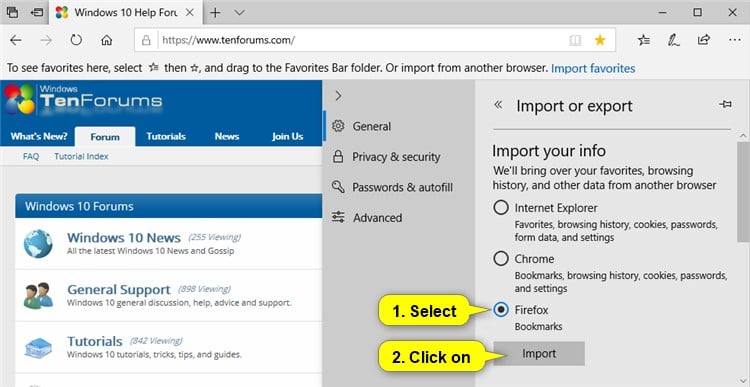
Task: Open the Windows 10 News forum link
Action: coord(124,238)
